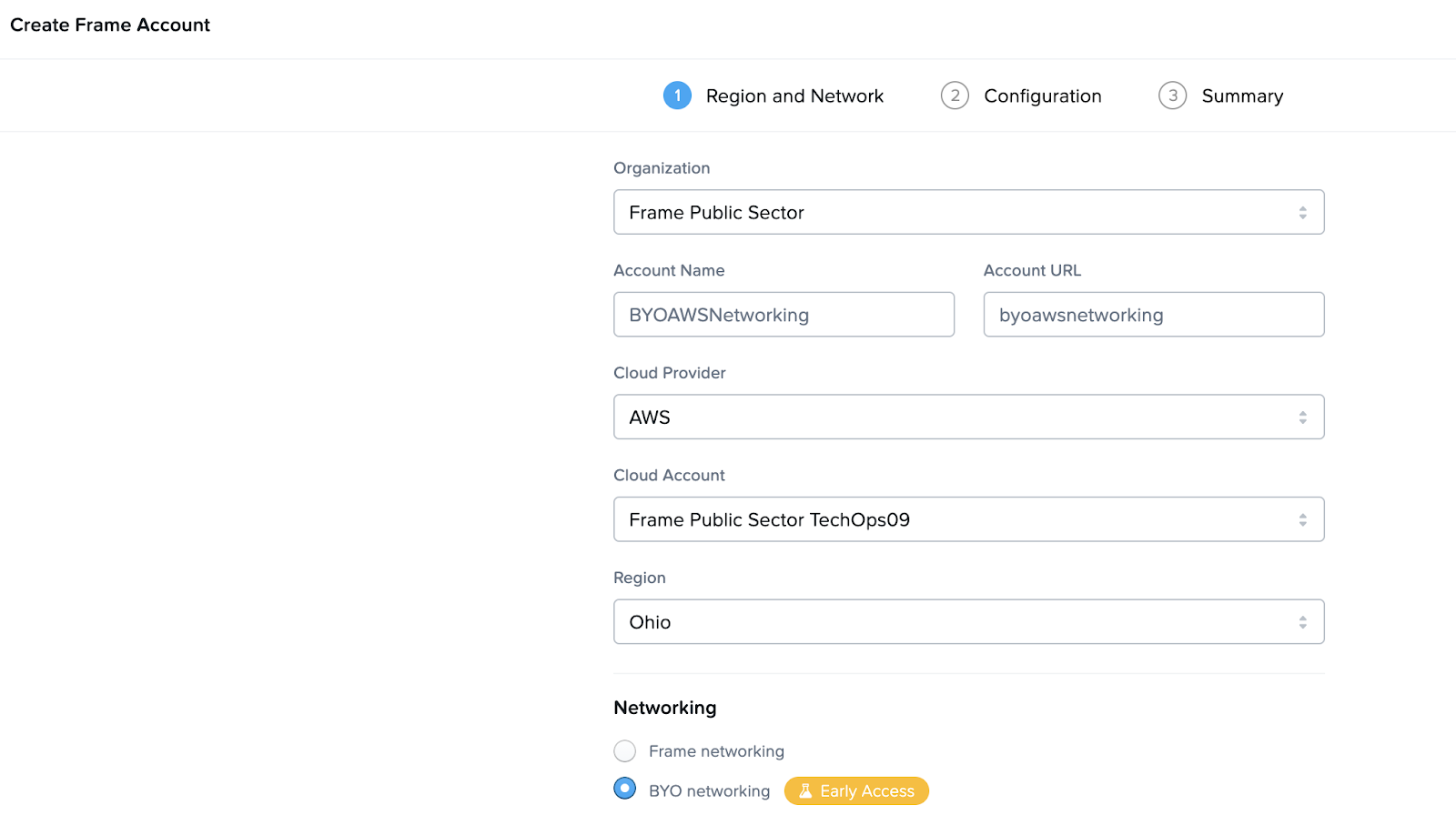Select the Frame networking radio button

625,751
